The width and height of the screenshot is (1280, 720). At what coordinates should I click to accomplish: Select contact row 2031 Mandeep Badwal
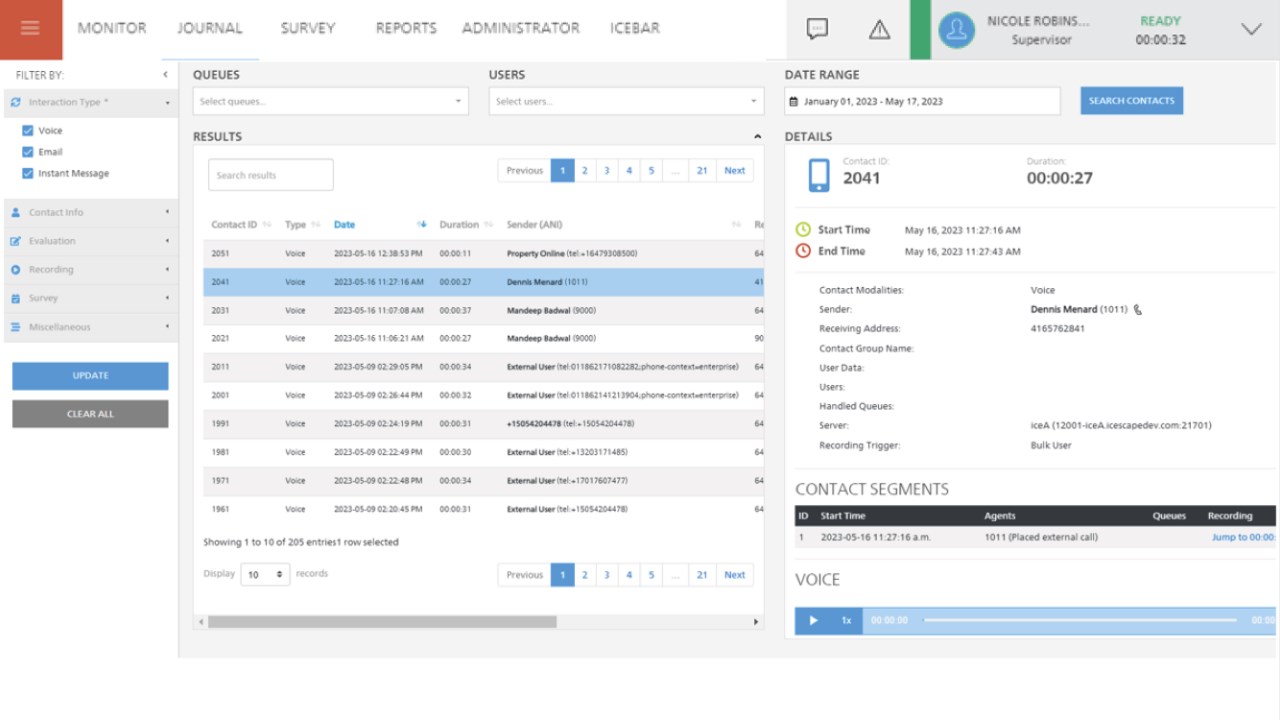(x=483, y=310)
